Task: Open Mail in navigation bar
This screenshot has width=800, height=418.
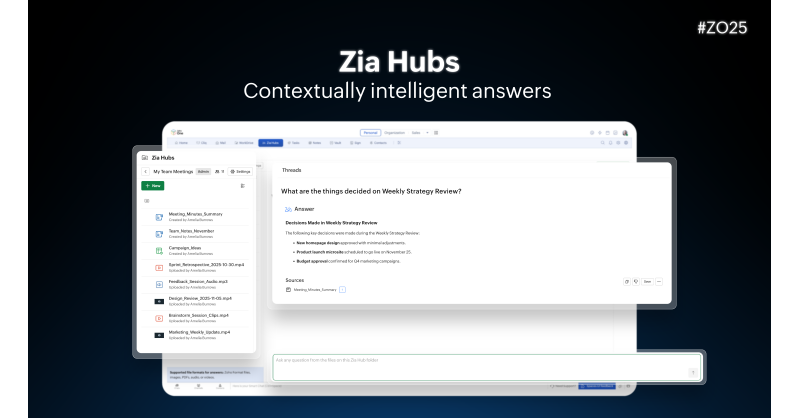Action: pyautogui.click(x=221, y=143)
